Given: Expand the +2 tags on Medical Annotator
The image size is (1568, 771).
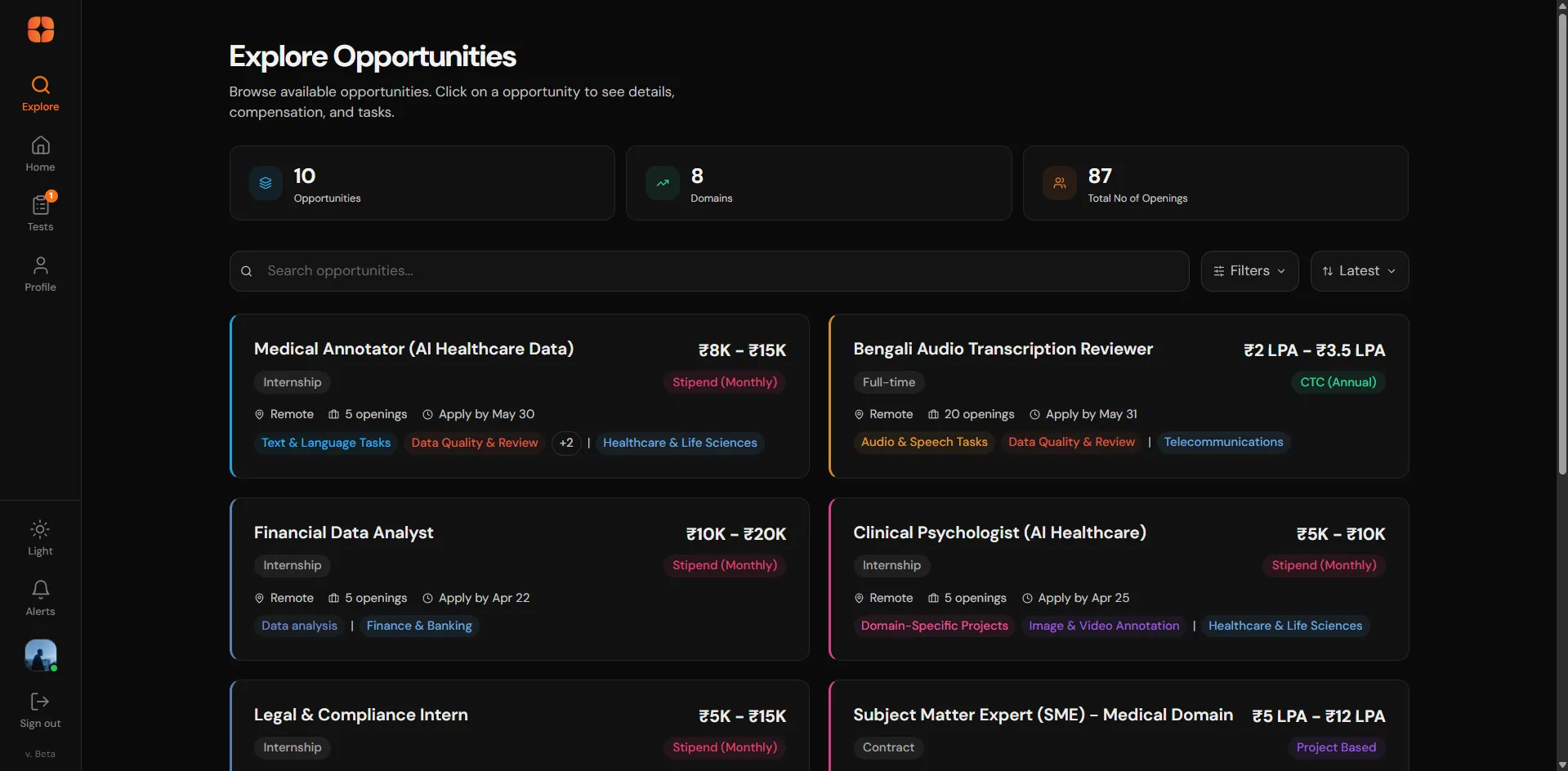Looking at the screenshot, I should pyautogui.click(x=566, y=443).
